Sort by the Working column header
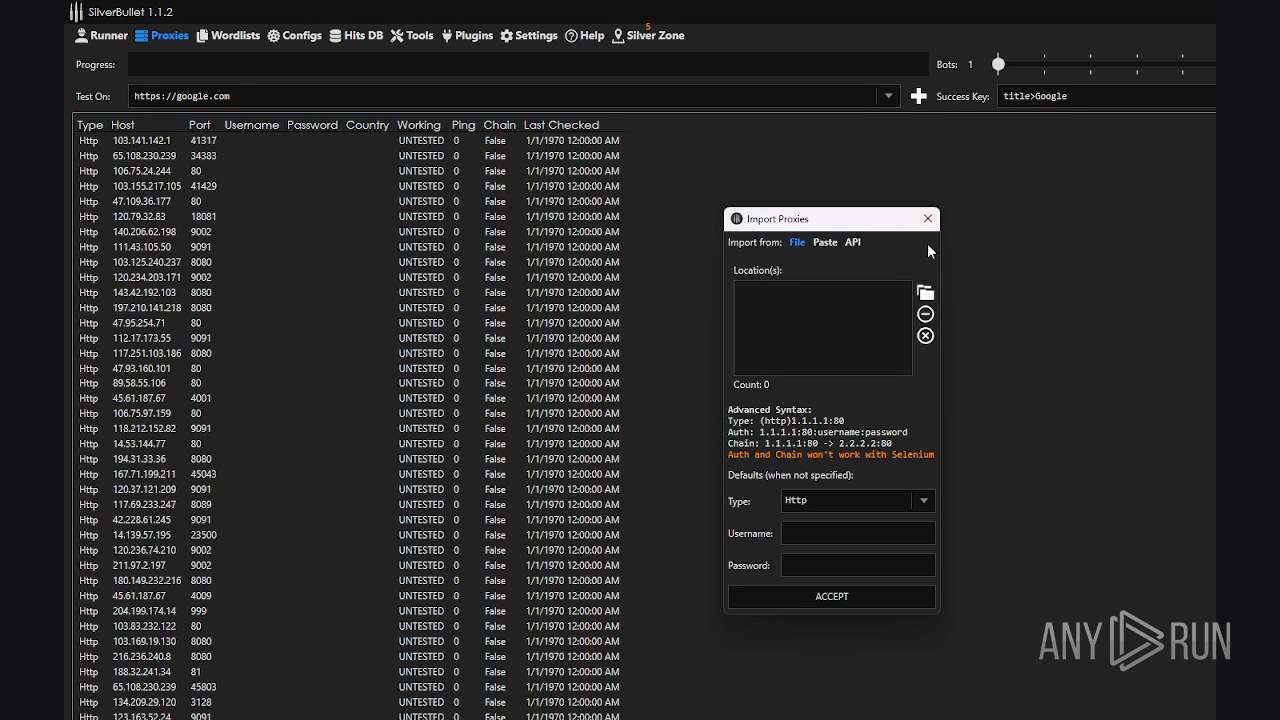Image resolution: width=1280 pixels, height=720 pixels. [419, 125]
